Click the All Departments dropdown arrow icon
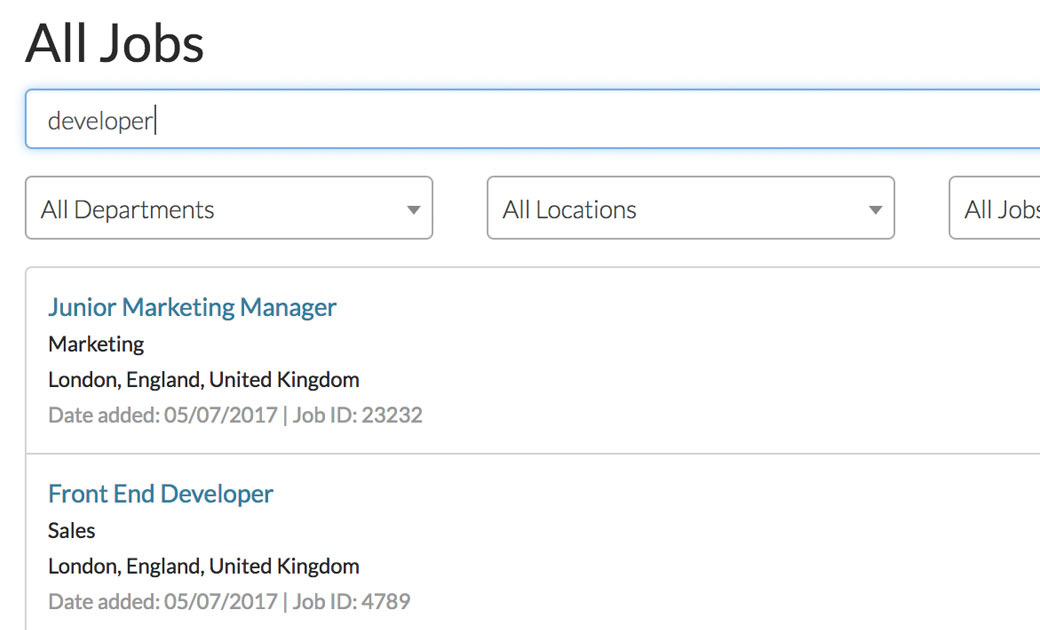 pyautogui.click(x=413, y=210)
